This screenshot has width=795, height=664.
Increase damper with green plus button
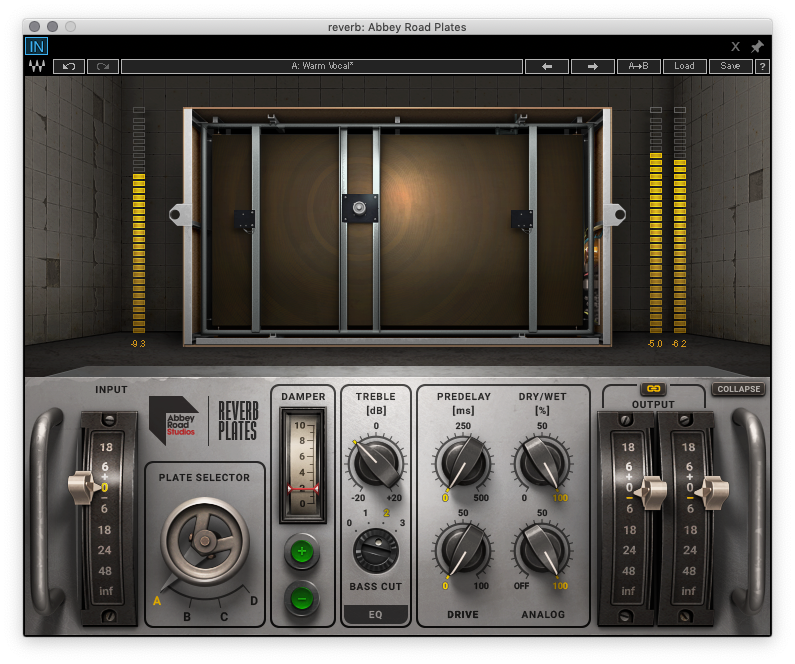pos(302,551)
